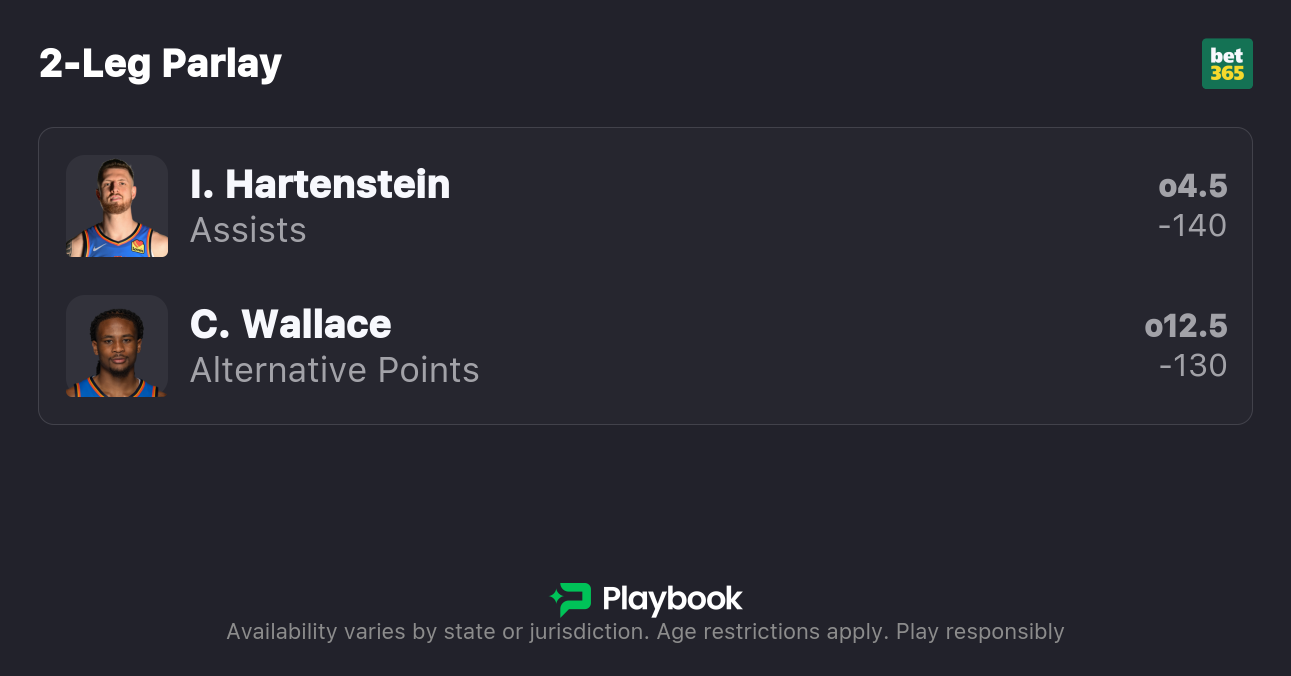Click the Play responsibly disclaimer text
1291x676 pixels.
(979, 632)
